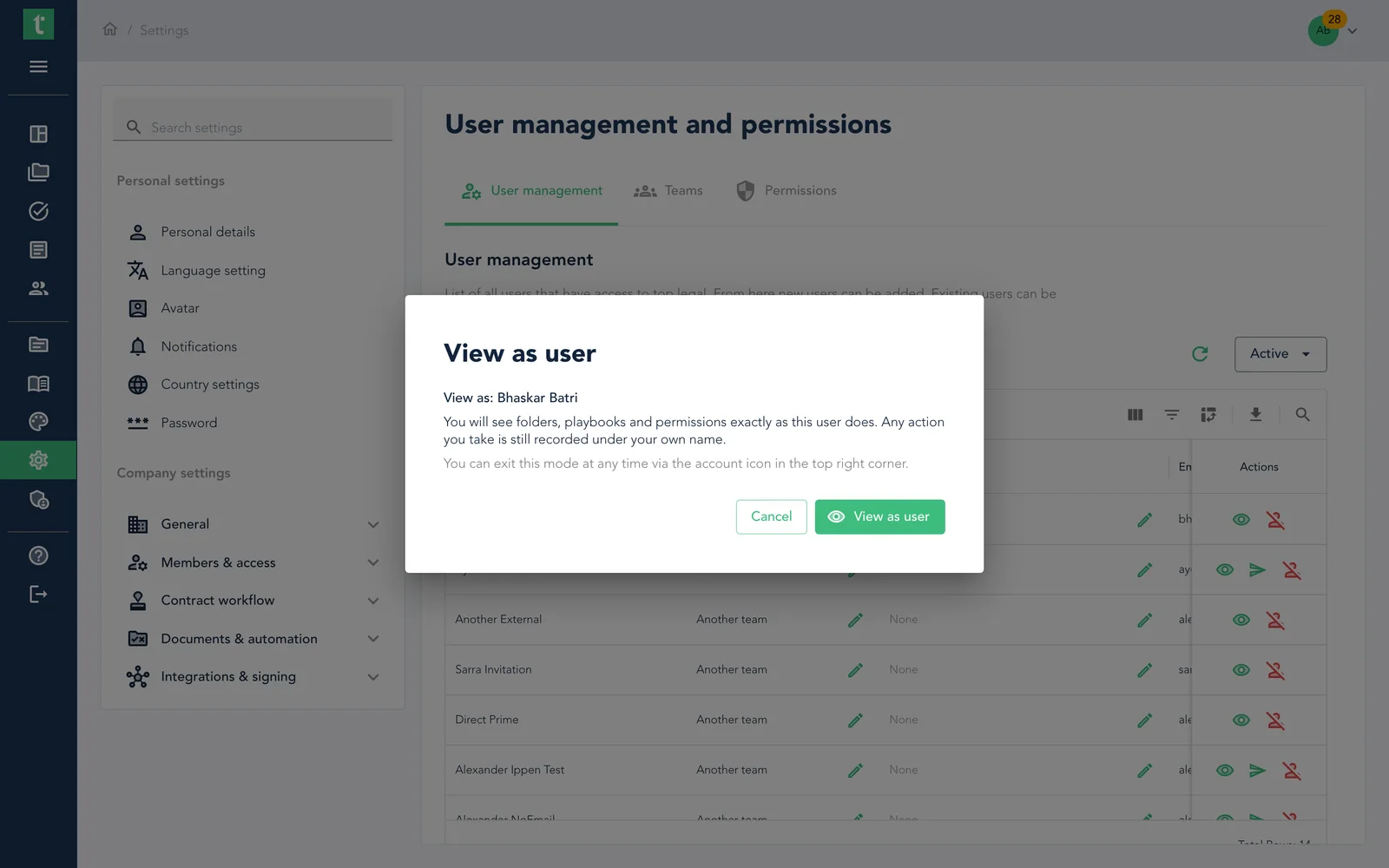View as user eye icon in Another External row
The image size is (1389, 868).
pos(1241,620)
